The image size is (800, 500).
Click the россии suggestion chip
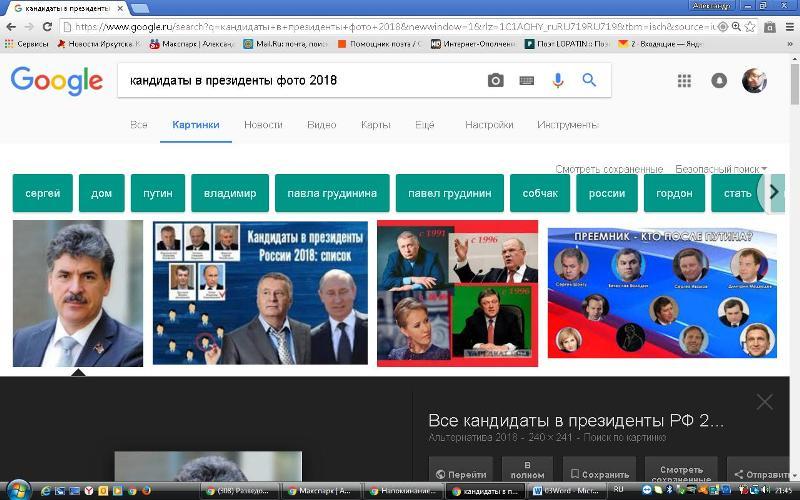click(607, 193)
